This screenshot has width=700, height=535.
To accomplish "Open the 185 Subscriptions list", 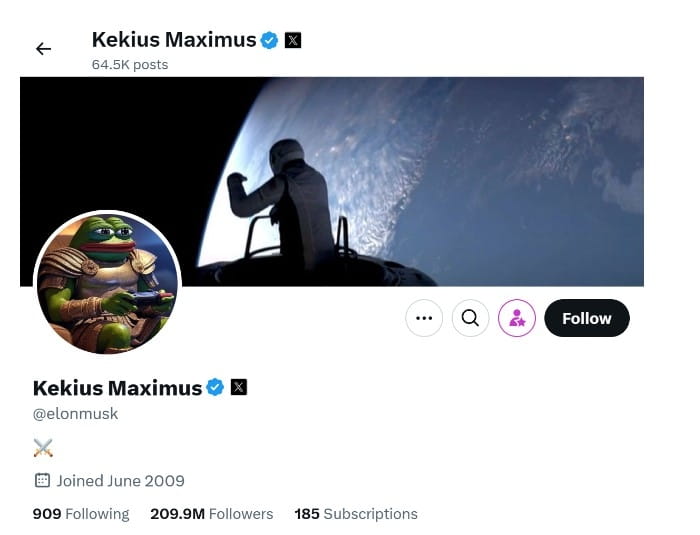I will [356, 514].
